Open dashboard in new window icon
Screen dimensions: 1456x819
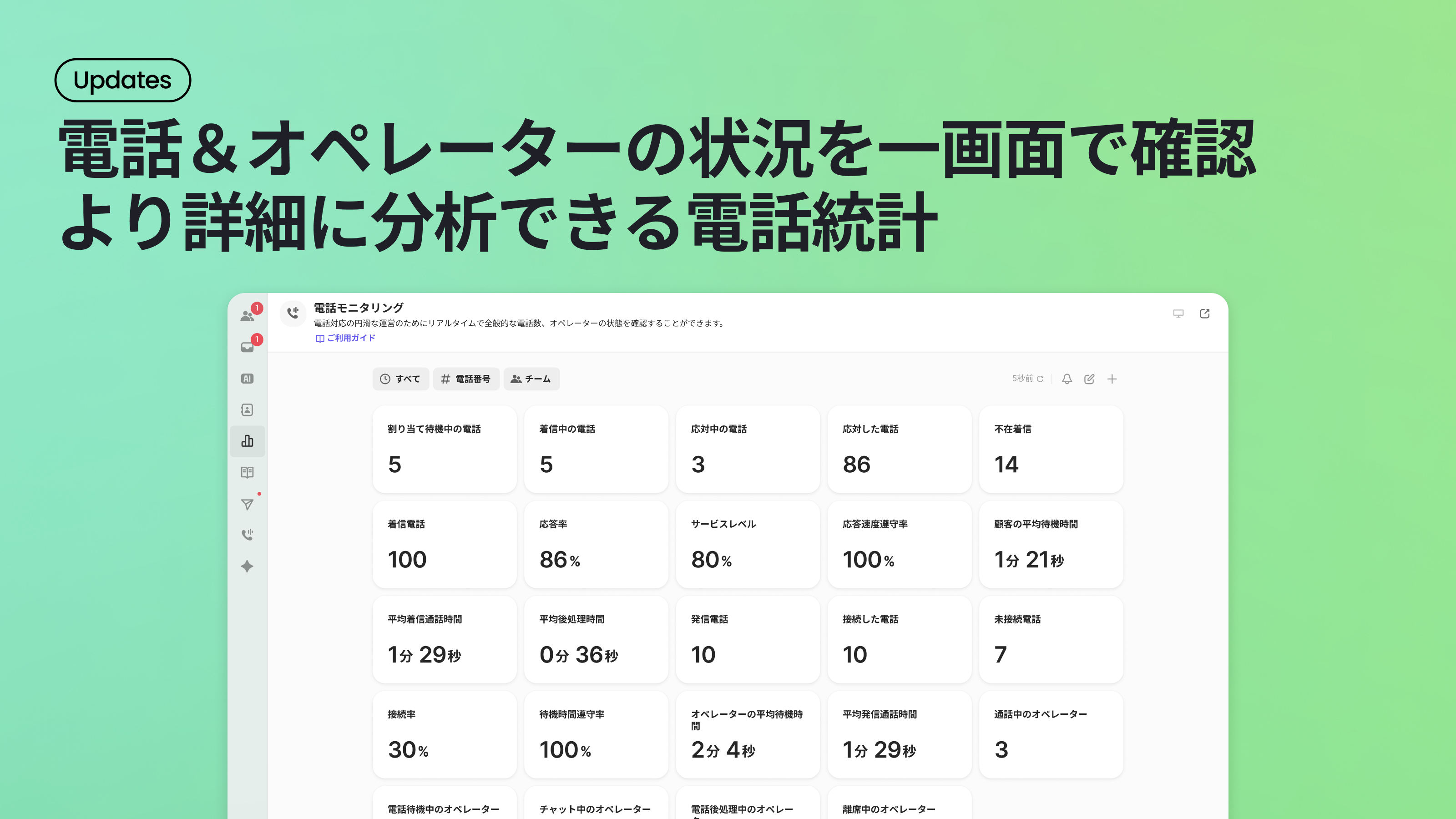[1204, 313]
